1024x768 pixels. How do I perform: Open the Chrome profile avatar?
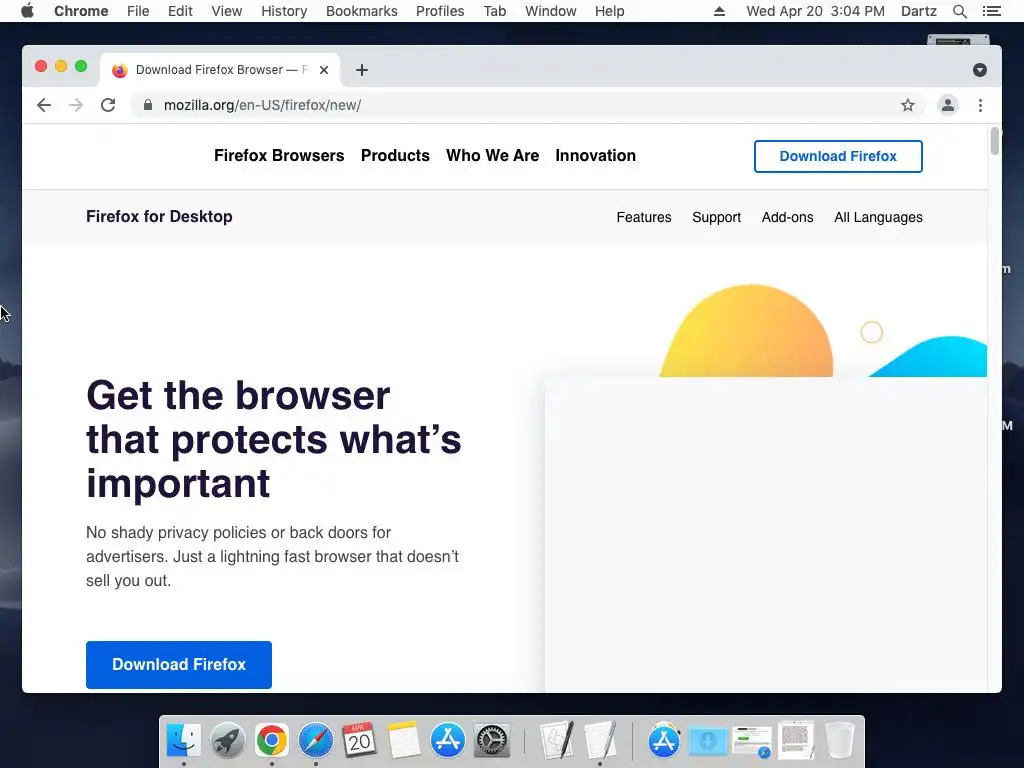click(948, 105)
